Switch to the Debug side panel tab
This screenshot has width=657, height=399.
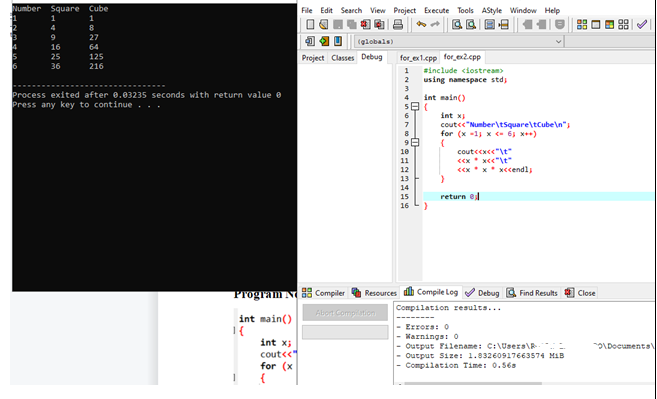(x=372, y=57)
